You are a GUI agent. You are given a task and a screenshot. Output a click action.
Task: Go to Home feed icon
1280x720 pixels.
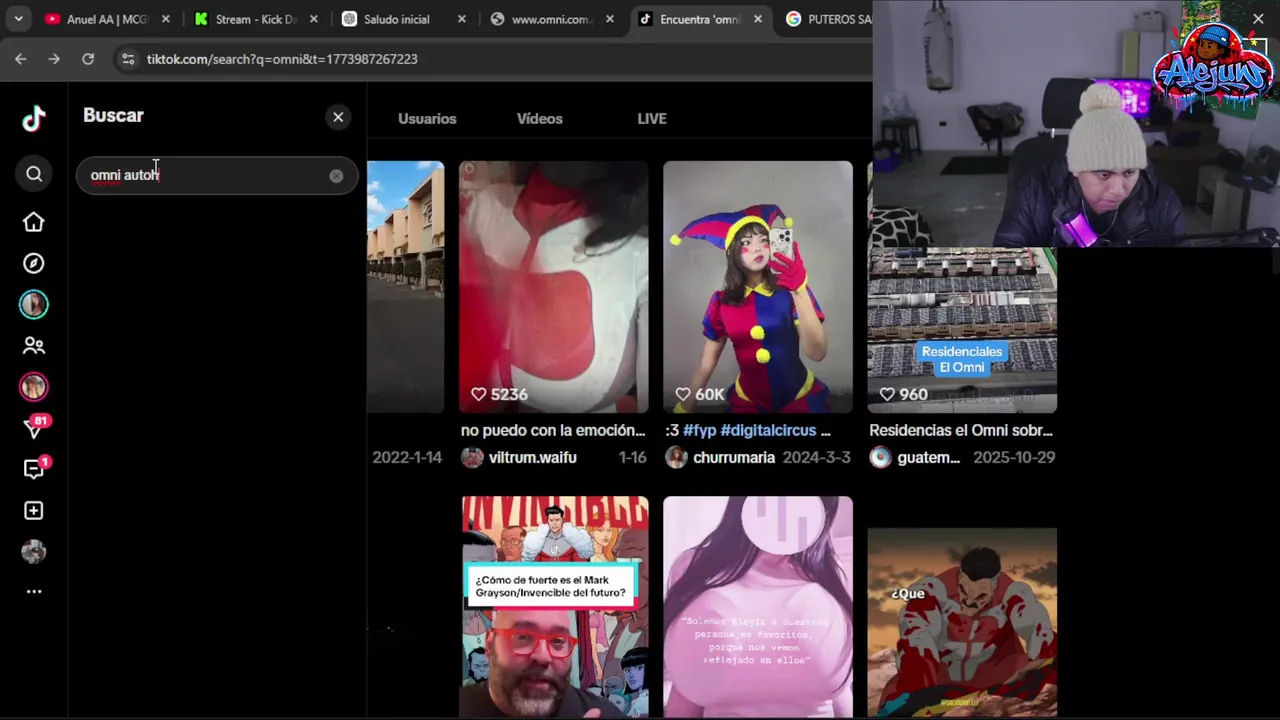[34, 222]
